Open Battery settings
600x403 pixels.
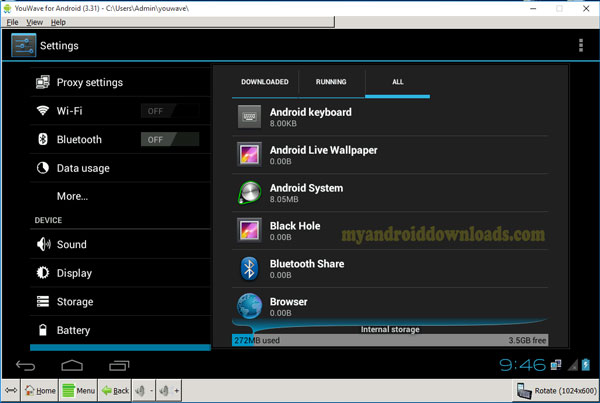coord(121,330)
